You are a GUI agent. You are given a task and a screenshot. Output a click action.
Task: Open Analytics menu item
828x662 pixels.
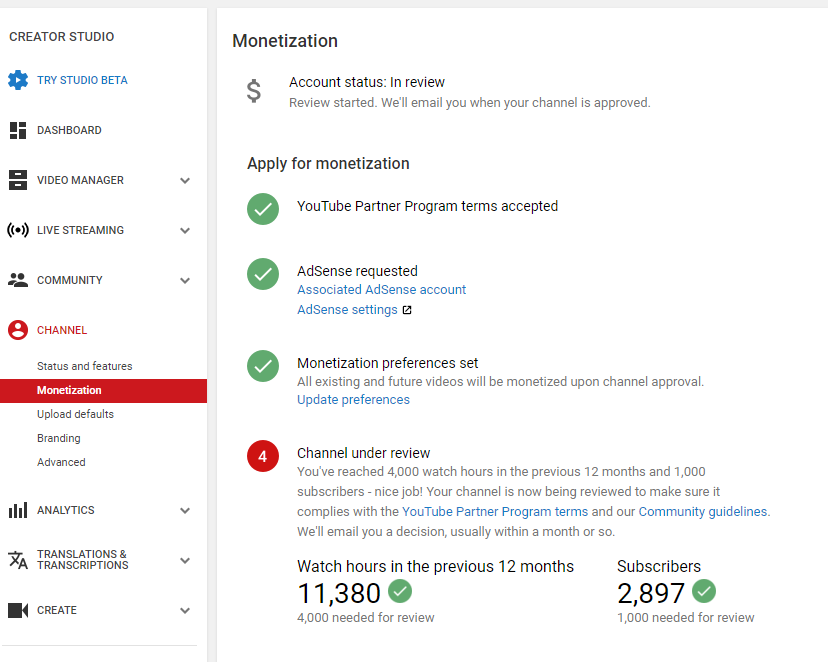pyautogui.click(x=65, y=510)
